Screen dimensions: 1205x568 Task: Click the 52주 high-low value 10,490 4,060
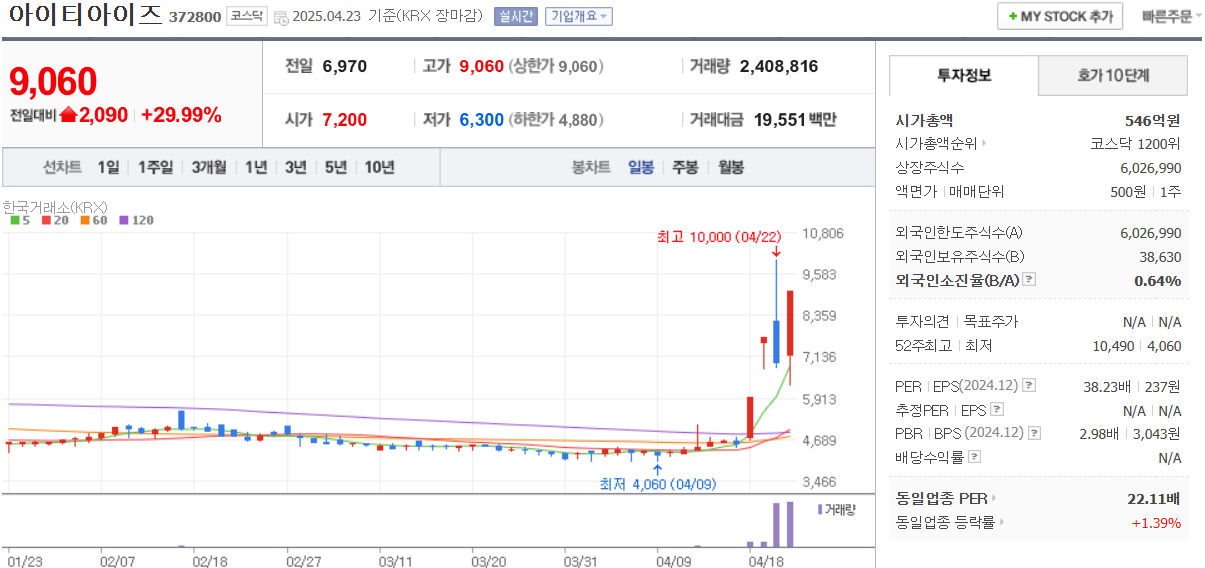(1137, 346)
